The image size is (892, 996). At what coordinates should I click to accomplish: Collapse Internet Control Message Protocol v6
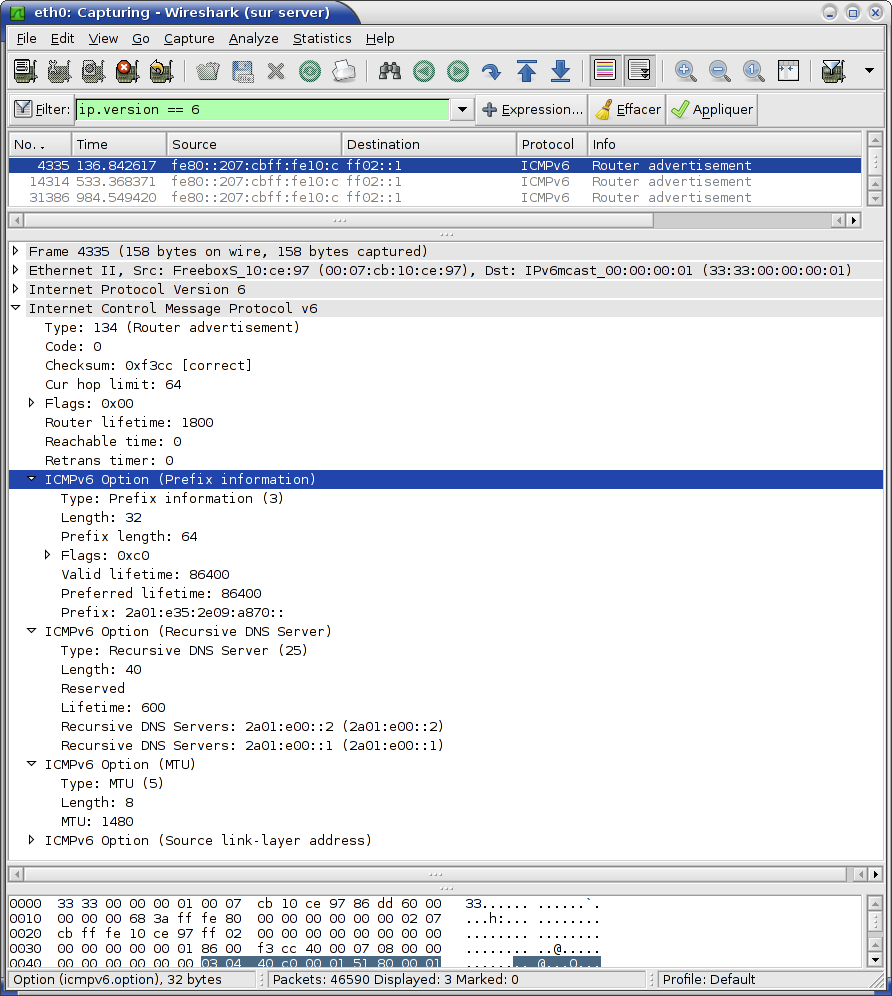pyautogui.click(x=16, y=307)
